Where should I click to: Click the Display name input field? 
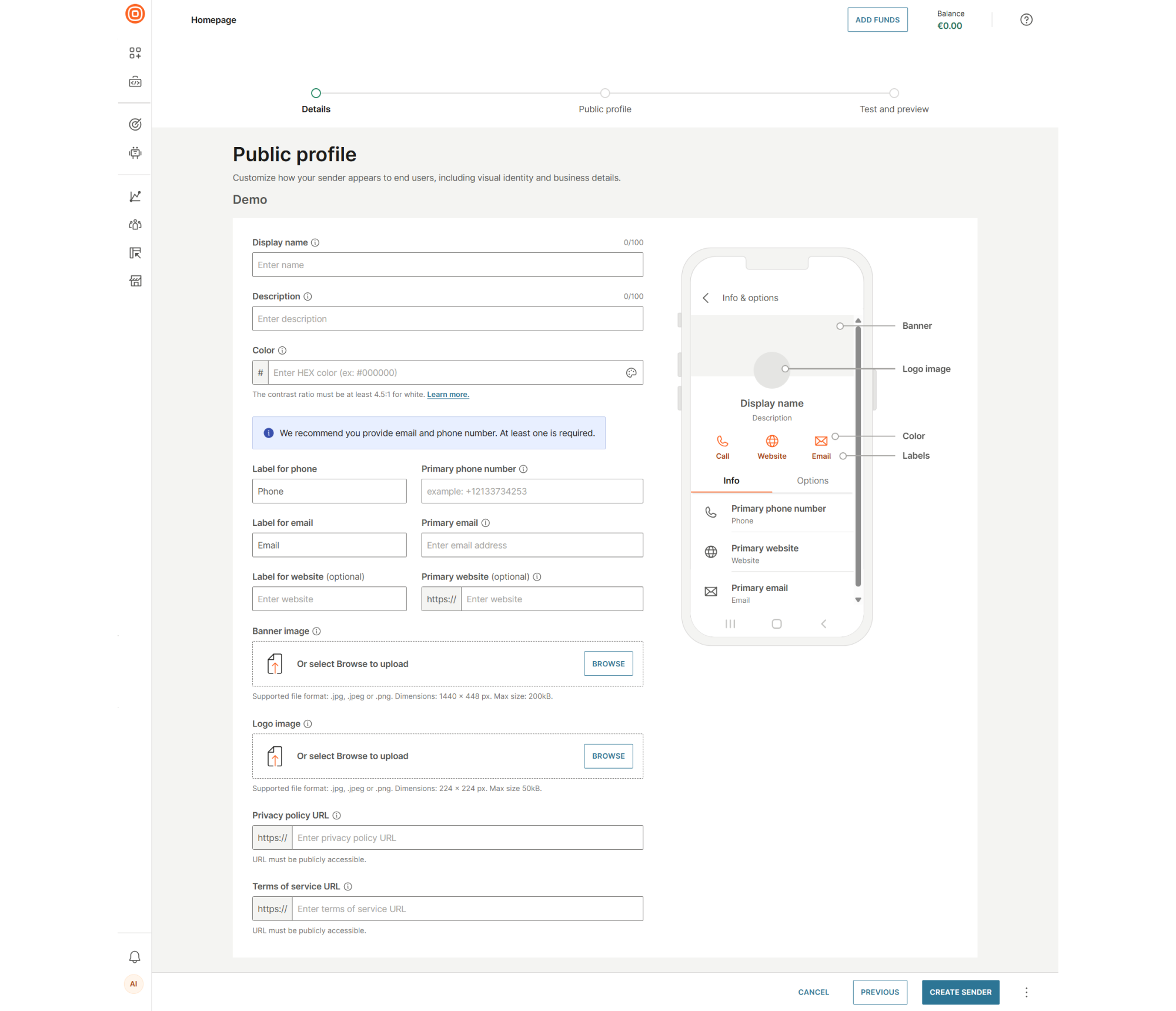click(447, 265)
